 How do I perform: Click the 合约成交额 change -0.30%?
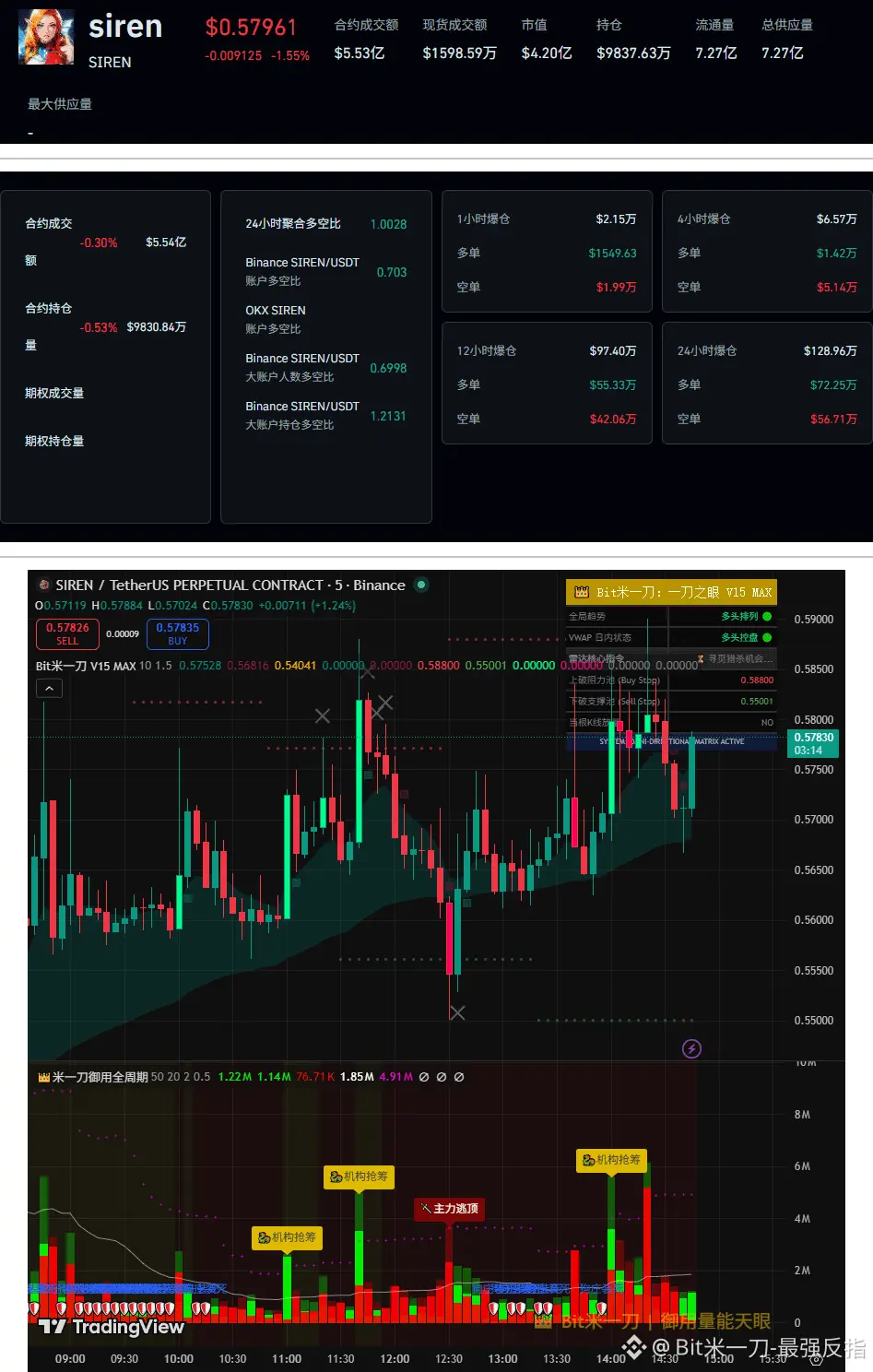point(99,242)
